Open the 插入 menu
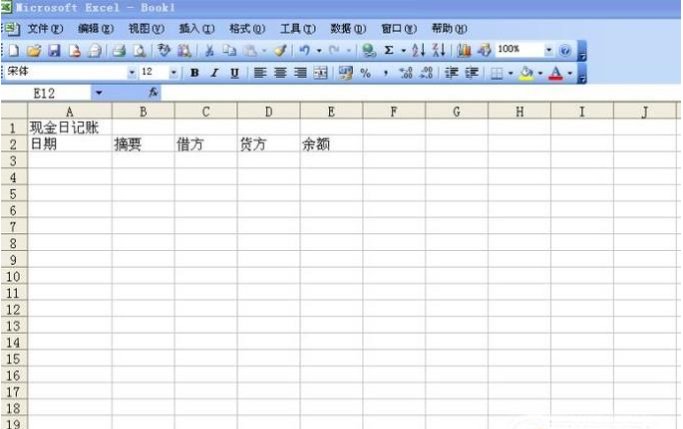Screen dimensions: 683x429 pos(197,29)
